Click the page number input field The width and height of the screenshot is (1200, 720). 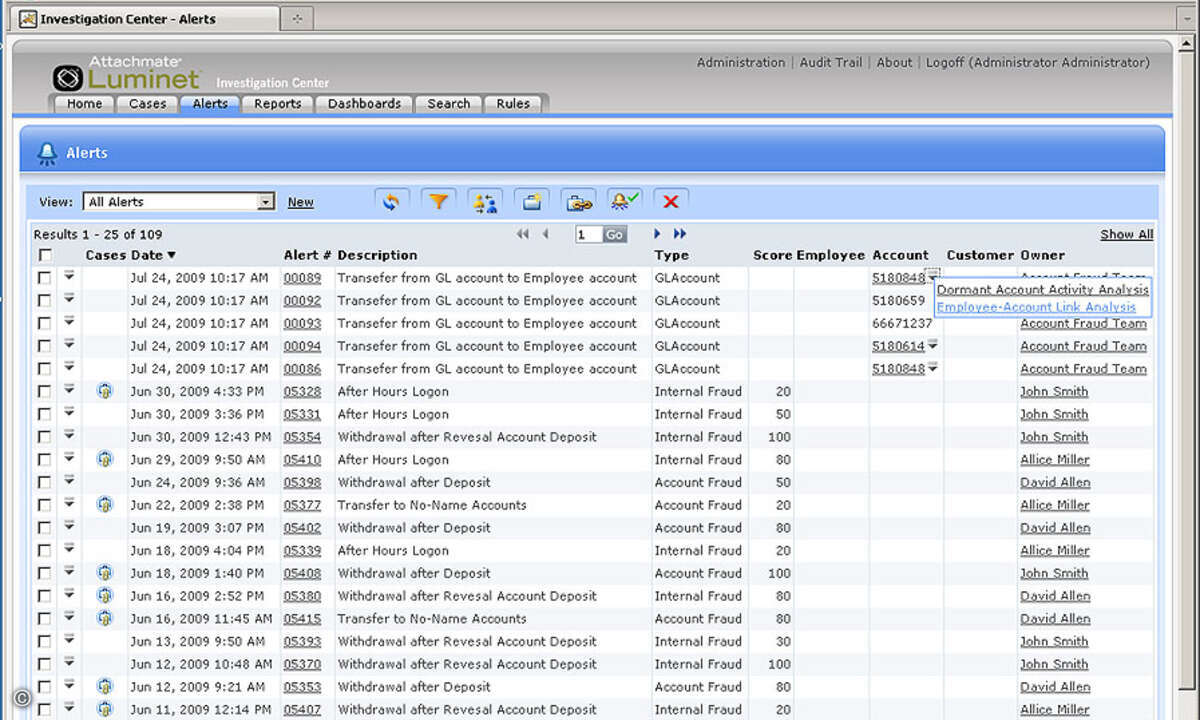(588, 234)
